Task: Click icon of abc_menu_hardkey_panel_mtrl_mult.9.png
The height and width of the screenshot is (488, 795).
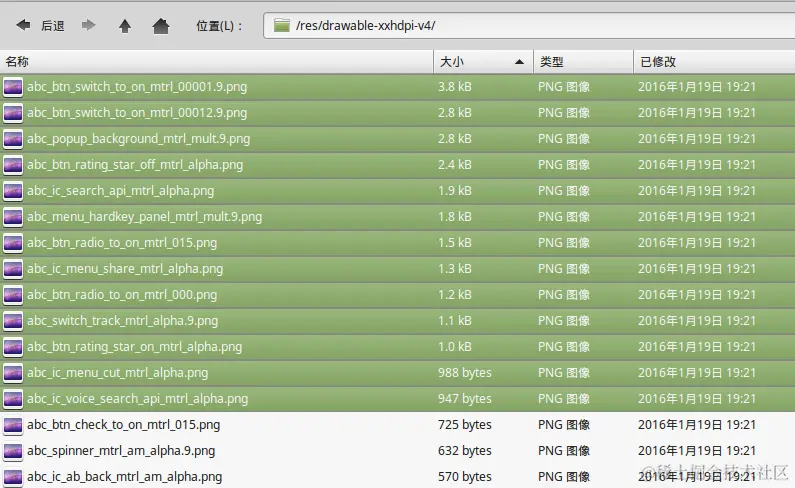Action: (13, 217)
